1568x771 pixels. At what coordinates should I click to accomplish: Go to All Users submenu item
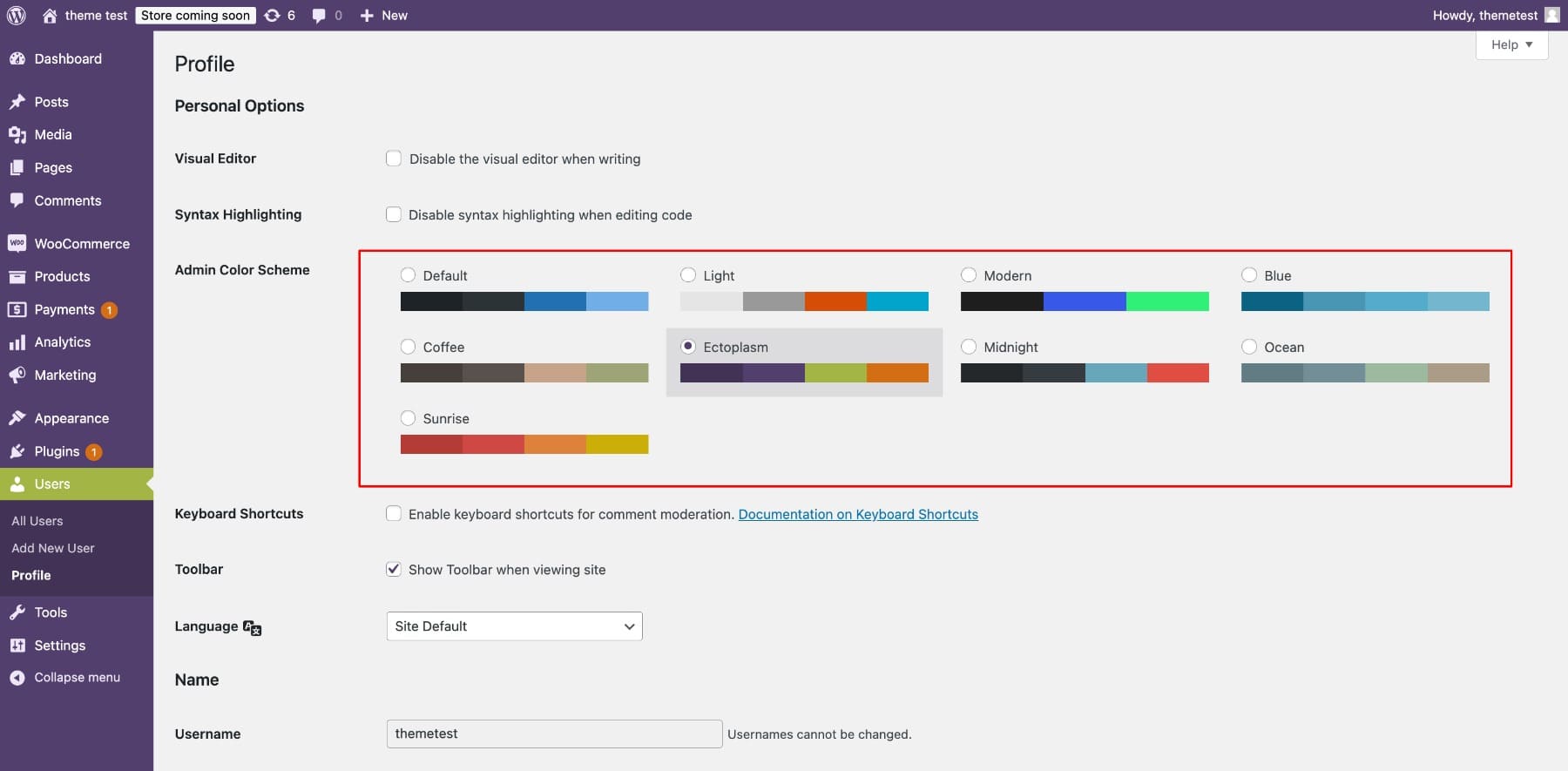tap(37, 521)
